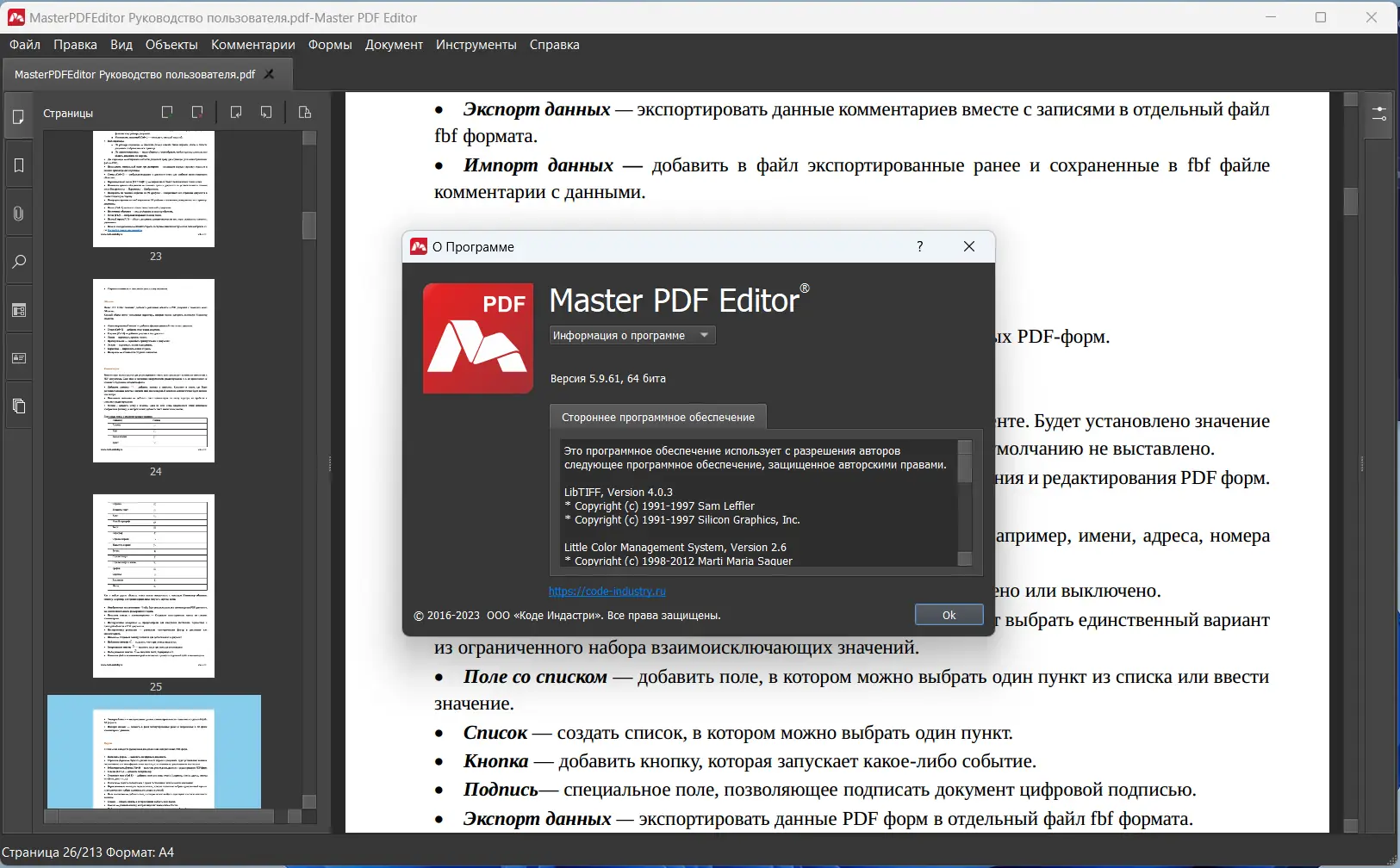The height and width of the screenshot is (868, 1400).
Task: Close the О Программе dialog
Action: pos(969,246)
